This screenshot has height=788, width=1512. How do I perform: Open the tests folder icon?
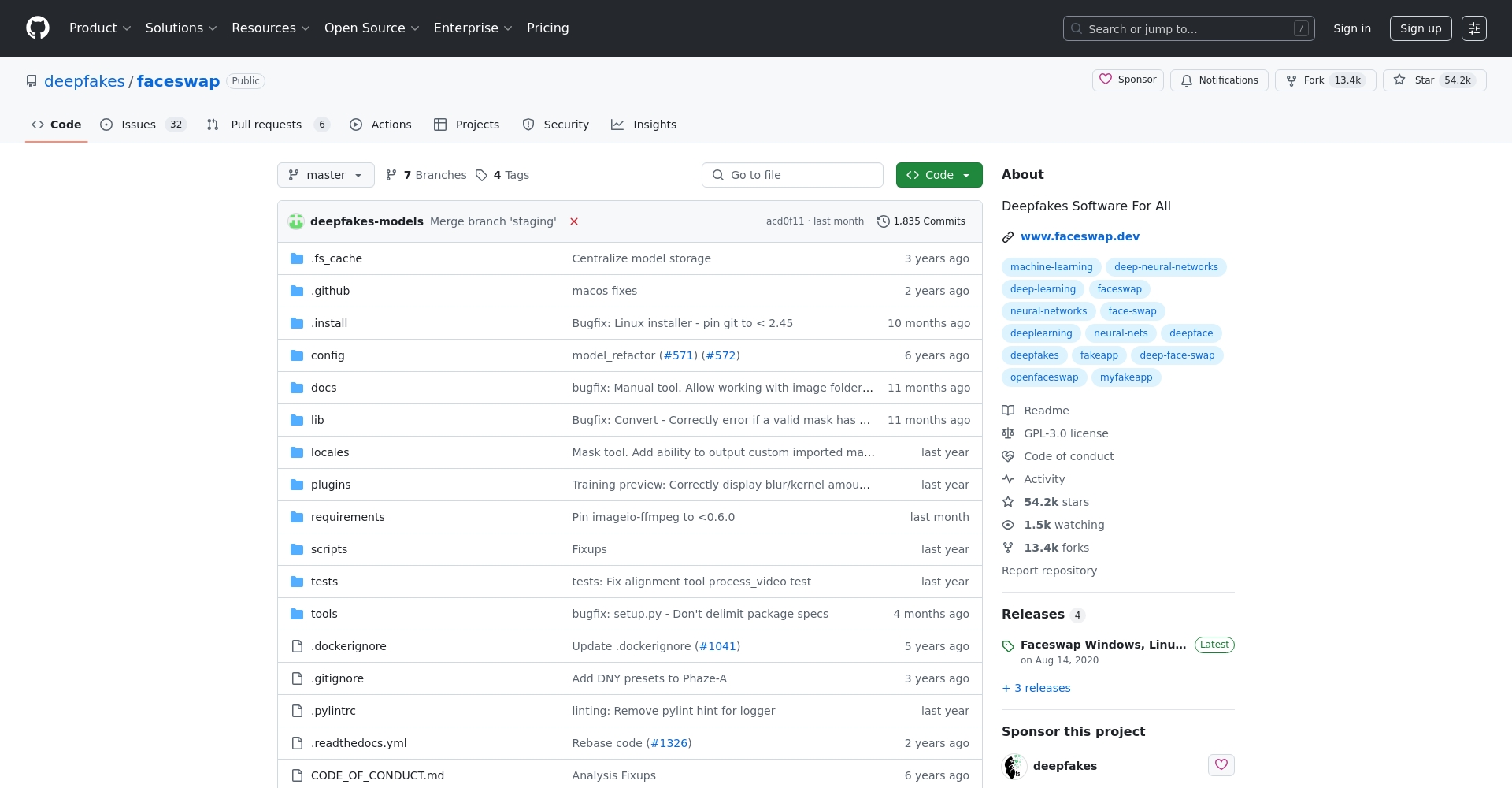[297, 582]
